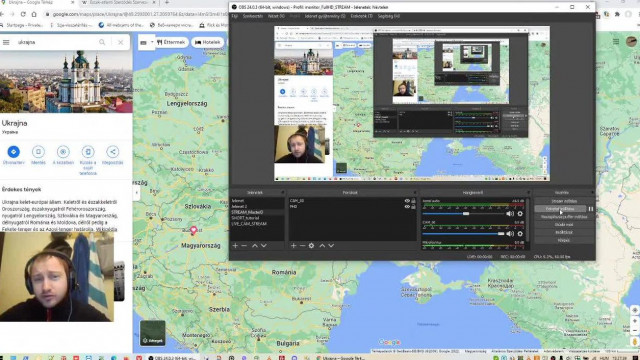Add a new source in OBS sources panel
The width and height of the screenshot is (640, 360).
293,246
